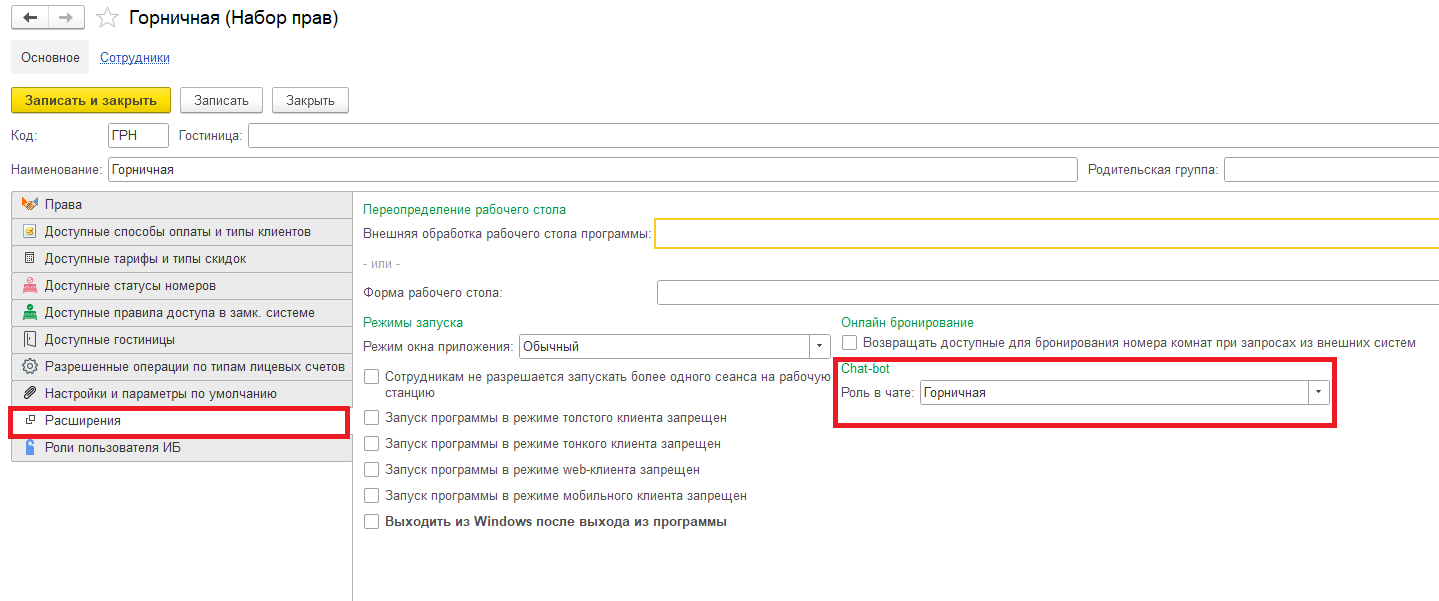This screenshot has height=601, width=1439.
Task: Click the Родительская группа field
Action: (1331, 169)
